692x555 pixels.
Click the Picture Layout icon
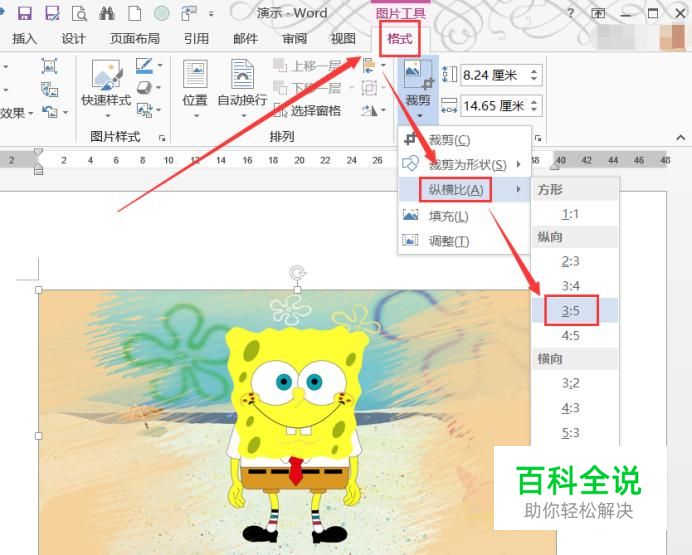pyautogui.click(x=144, y=109)
